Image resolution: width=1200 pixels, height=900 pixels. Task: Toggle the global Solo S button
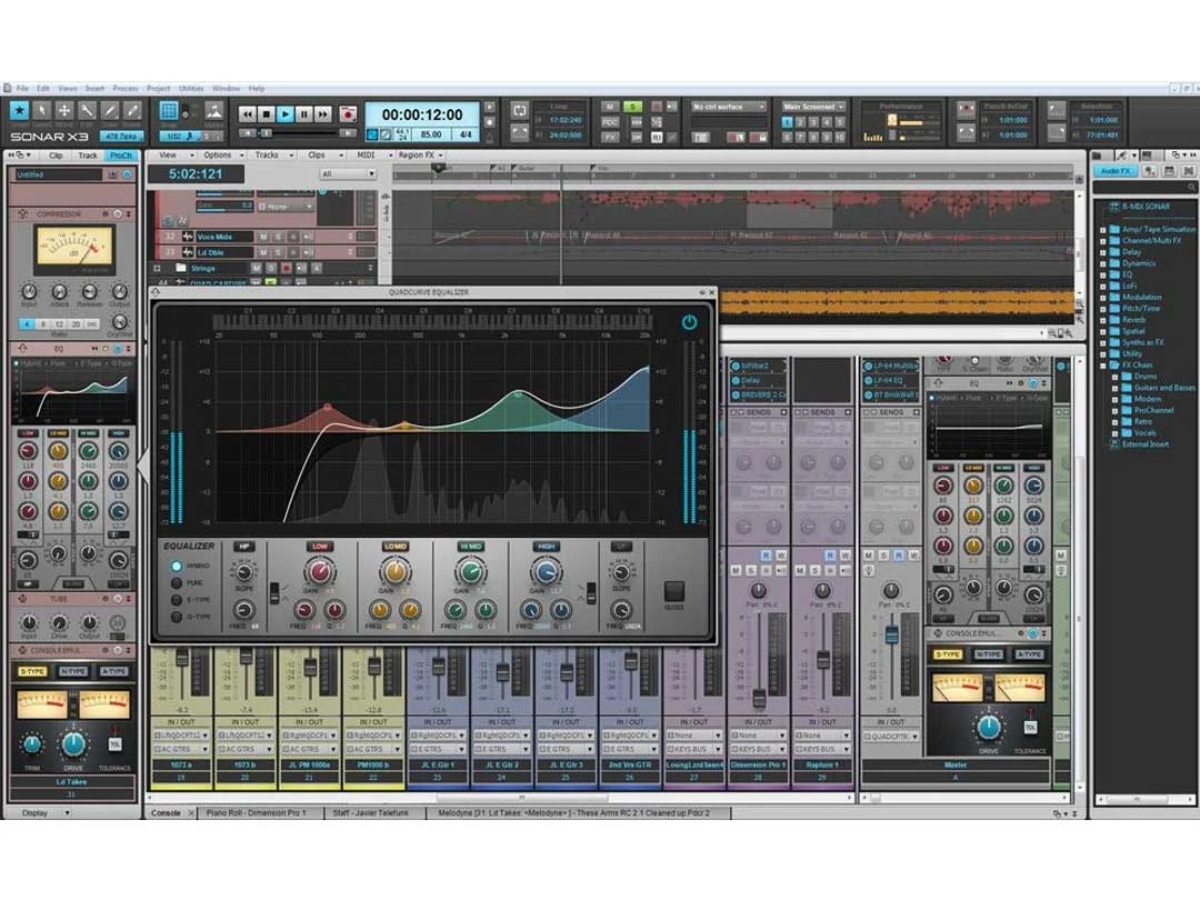pyautogui.click(x=632, y=106)
